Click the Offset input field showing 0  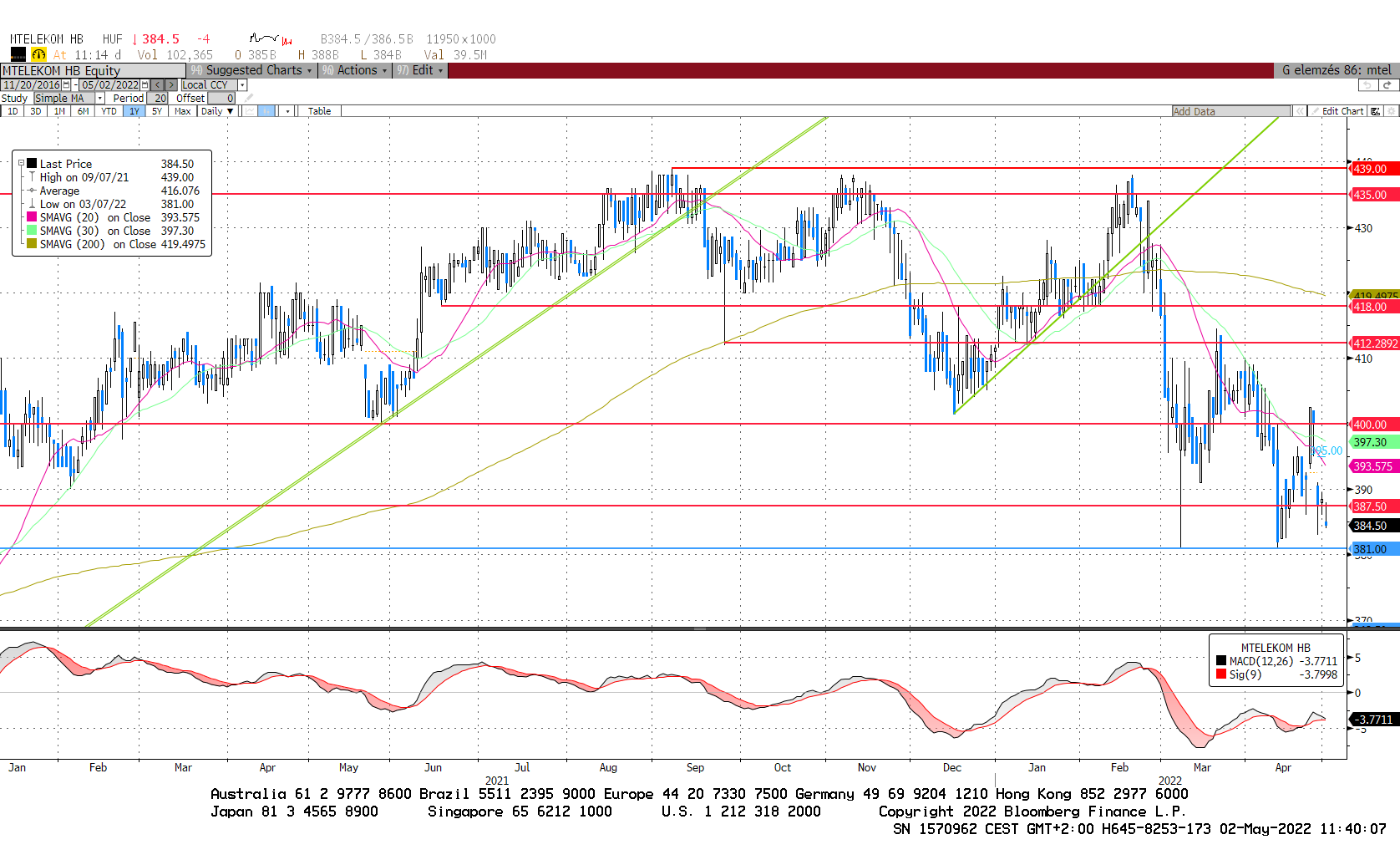coord(221,98)
